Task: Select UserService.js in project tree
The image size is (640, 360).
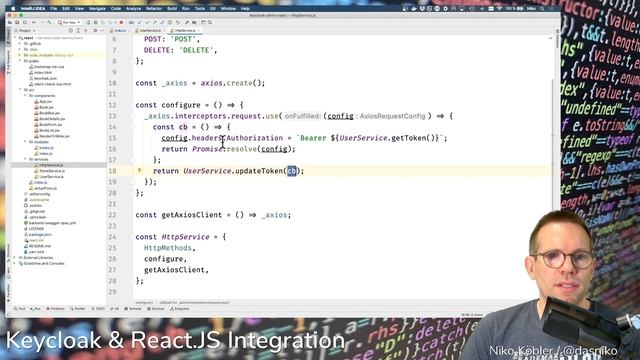Action: tap(51, 177)
